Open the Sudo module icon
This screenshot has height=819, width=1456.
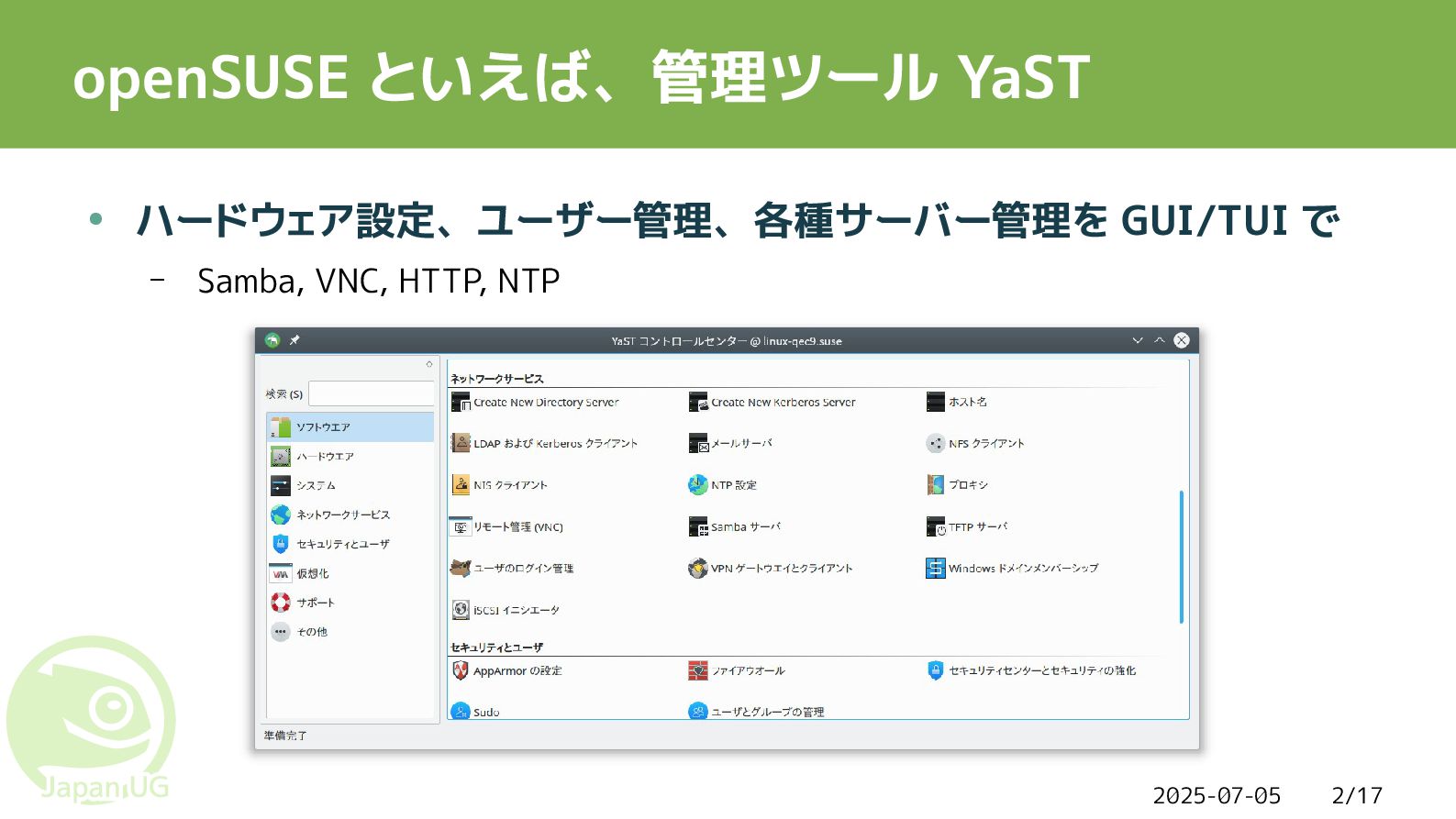[x=461, y=711]
